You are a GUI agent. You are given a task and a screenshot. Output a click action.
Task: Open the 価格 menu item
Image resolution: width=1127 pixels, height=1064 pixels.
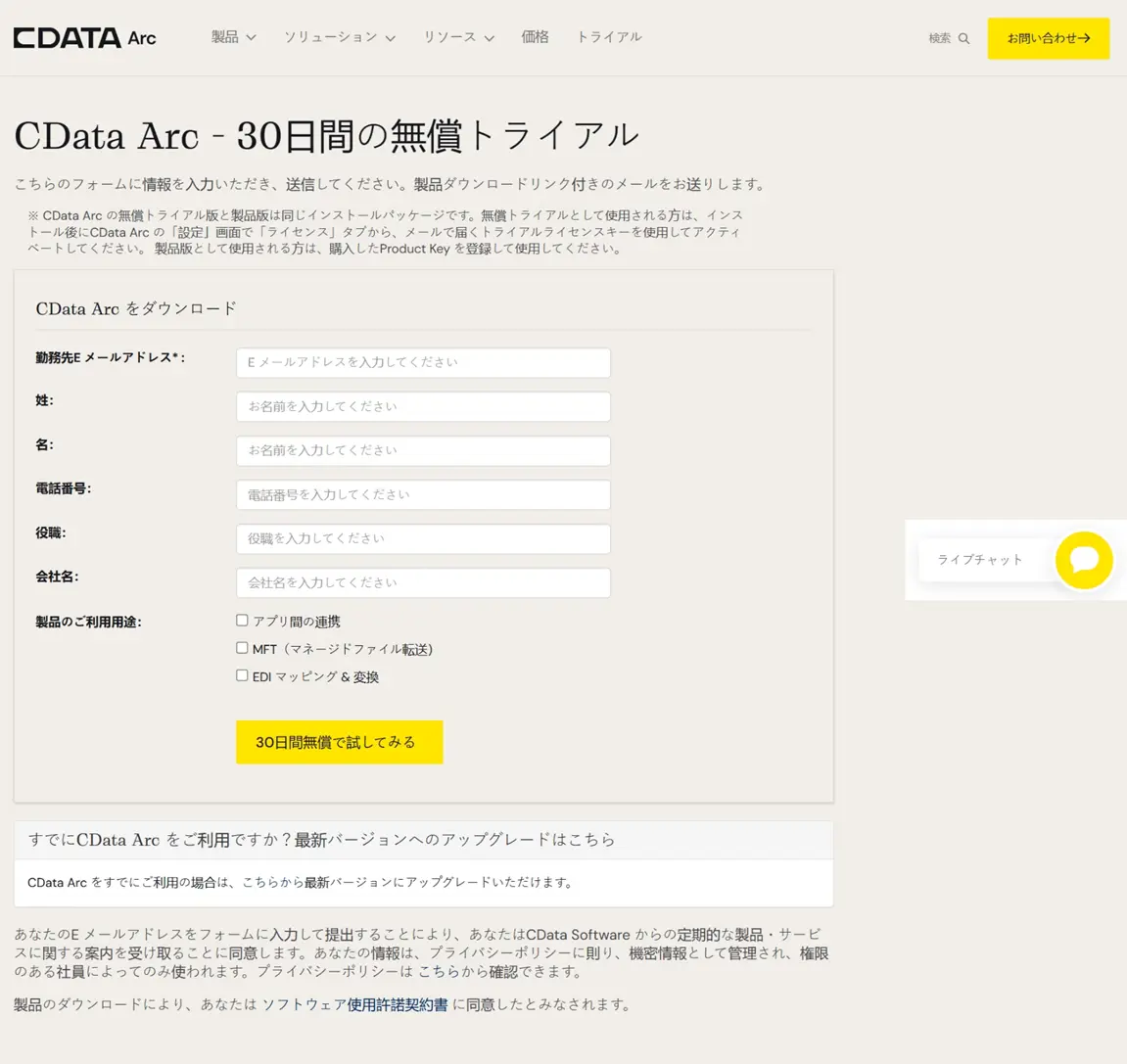tap(535, 36)
